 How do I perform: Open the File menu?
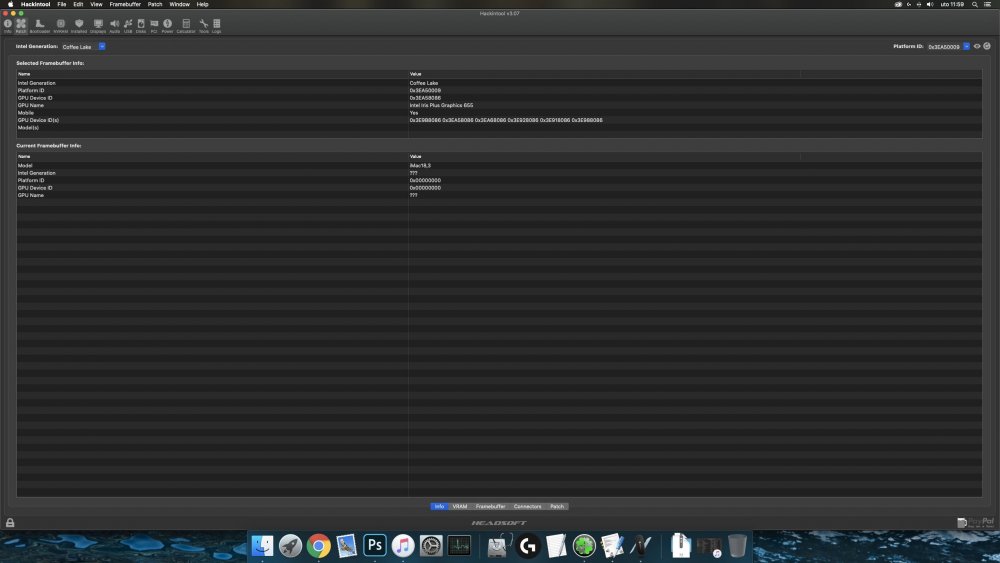(x=62, y=4)
